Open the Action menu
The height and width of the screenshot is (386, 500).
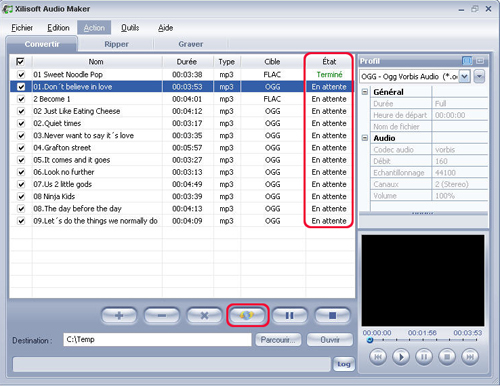pyautogui.click(x=94, y=28)
